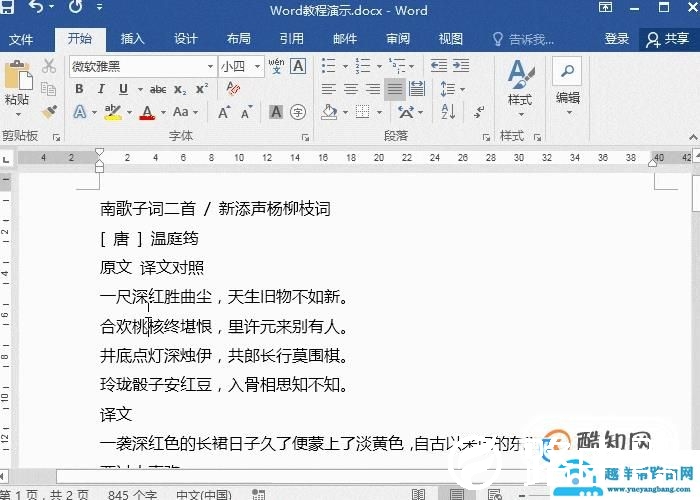Image resolution: width=700 pixels, height=500 pixels.
Task: Toggle Strikethrough abc formatting
Action: 158,89
